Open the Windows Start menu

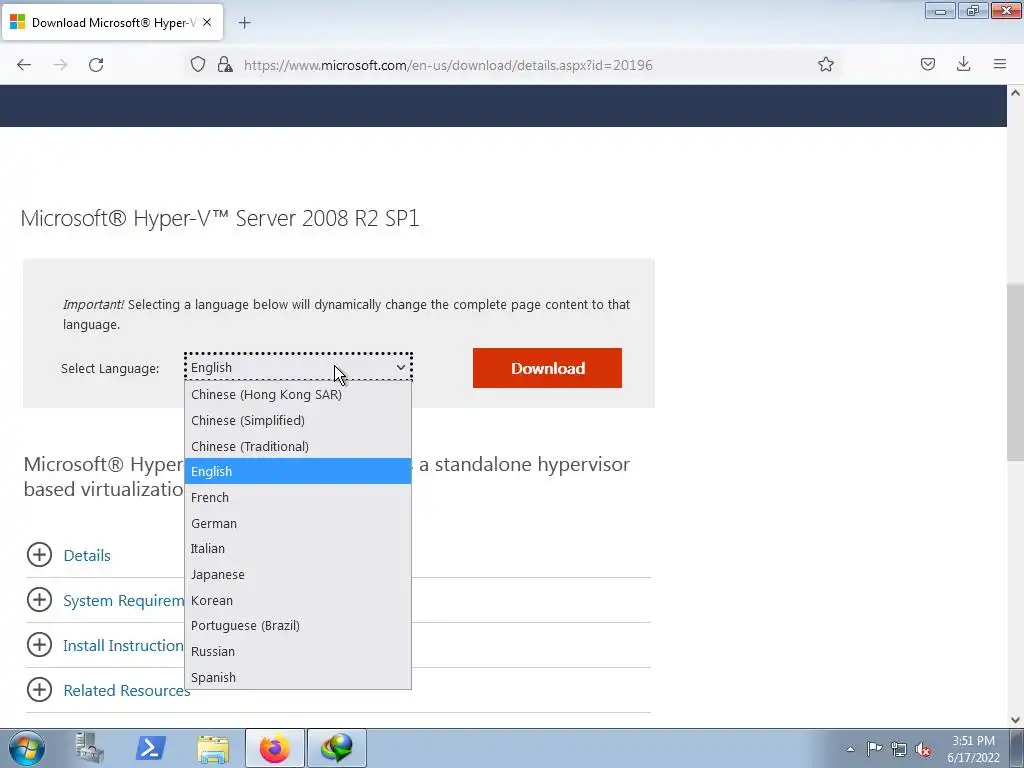tap(27, 748)
